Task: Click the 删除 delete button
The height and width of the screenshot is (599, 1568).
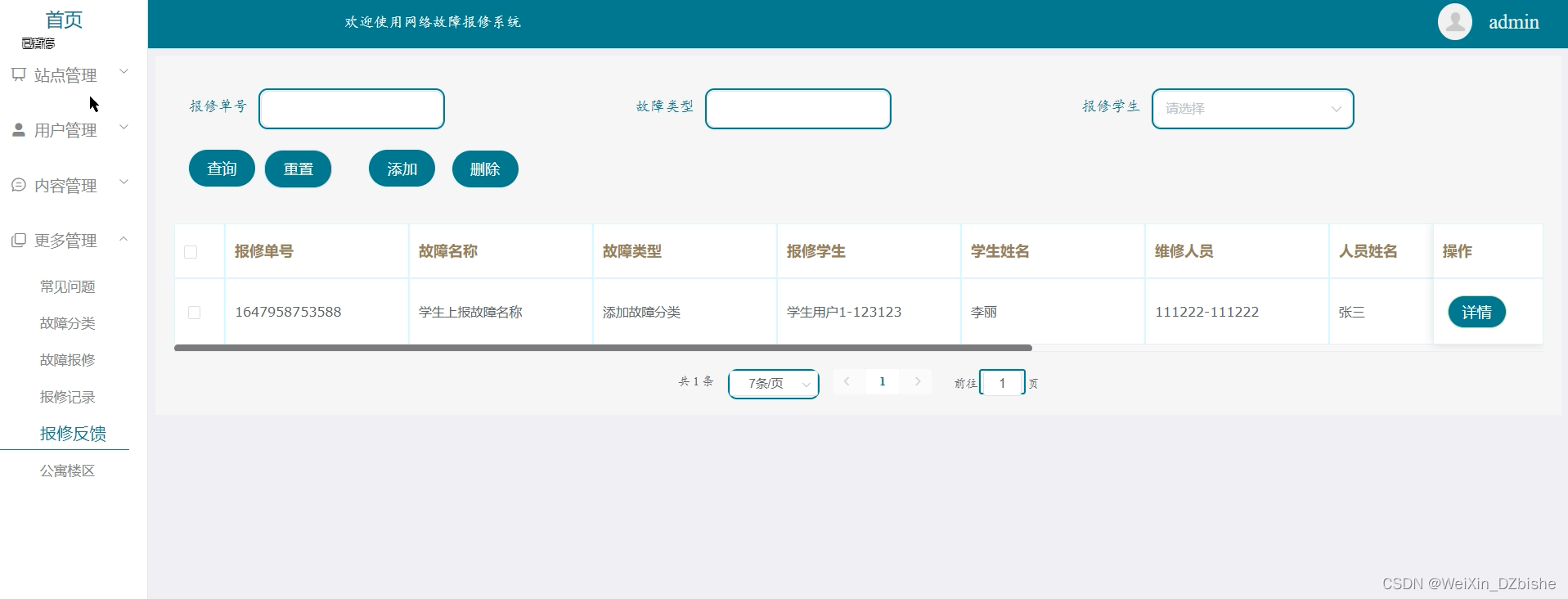Action: pos(485,169)
